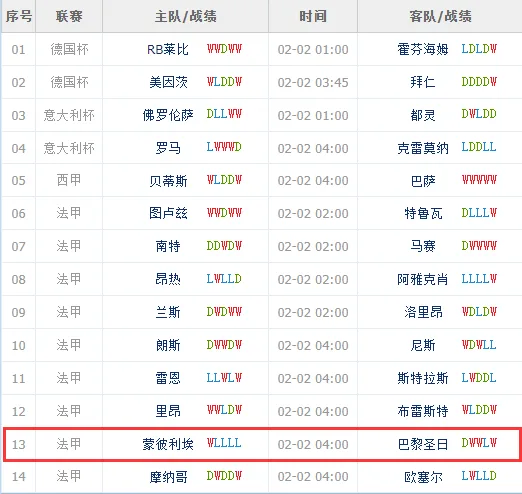
Task: Click time 02-02 03:45 in 美因茨 row
Action: pos(313,82)
